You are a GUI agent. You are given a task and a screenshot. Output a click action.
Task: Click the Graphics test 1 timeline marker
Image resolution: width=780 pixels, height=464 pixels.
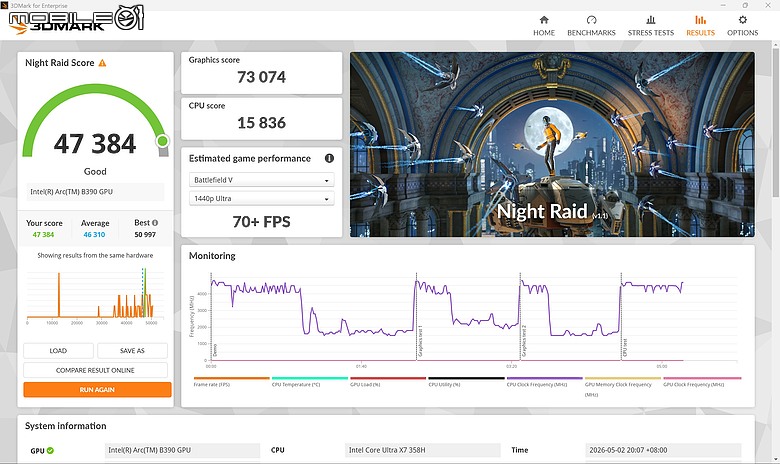[420, 341]
